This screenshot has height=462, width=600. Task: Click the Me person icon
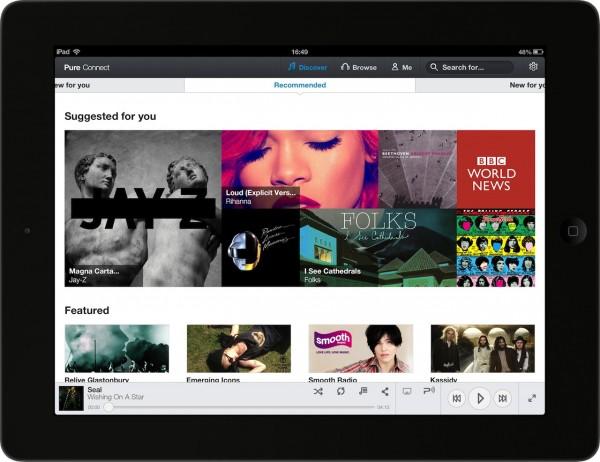point(395,67)
